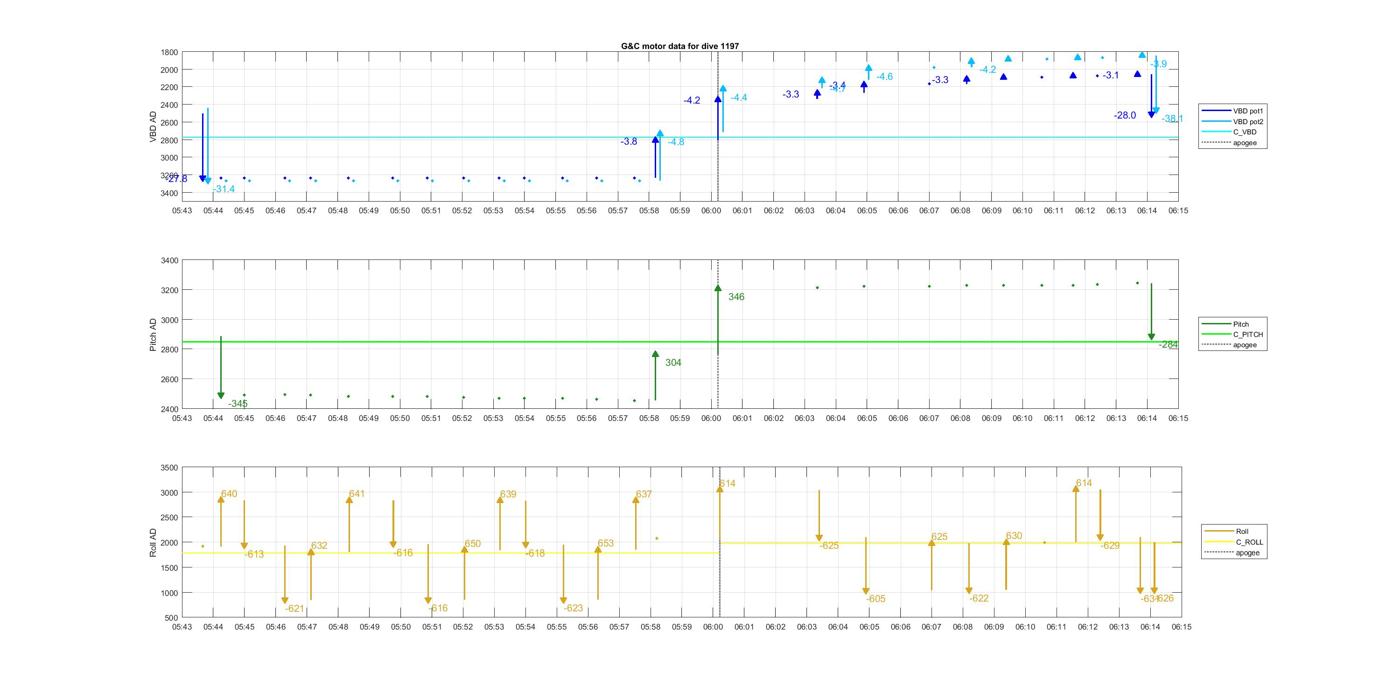
Task: Click the 'VBD AD' y-axis label
Action: (153, 127)
